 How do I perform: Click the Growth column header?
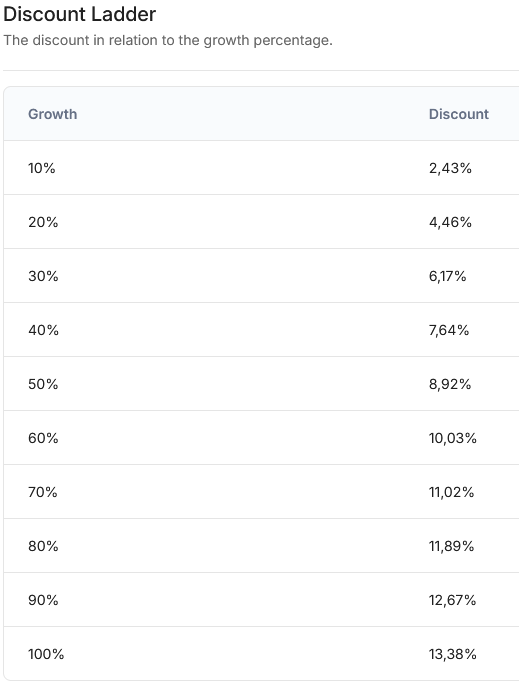tap(52, 114)
